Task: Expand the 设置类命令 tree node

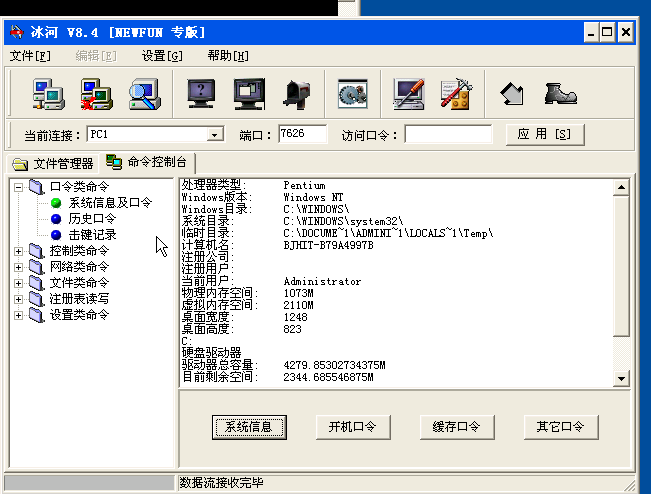Action: pyautogui.click(x=18, y=315)
